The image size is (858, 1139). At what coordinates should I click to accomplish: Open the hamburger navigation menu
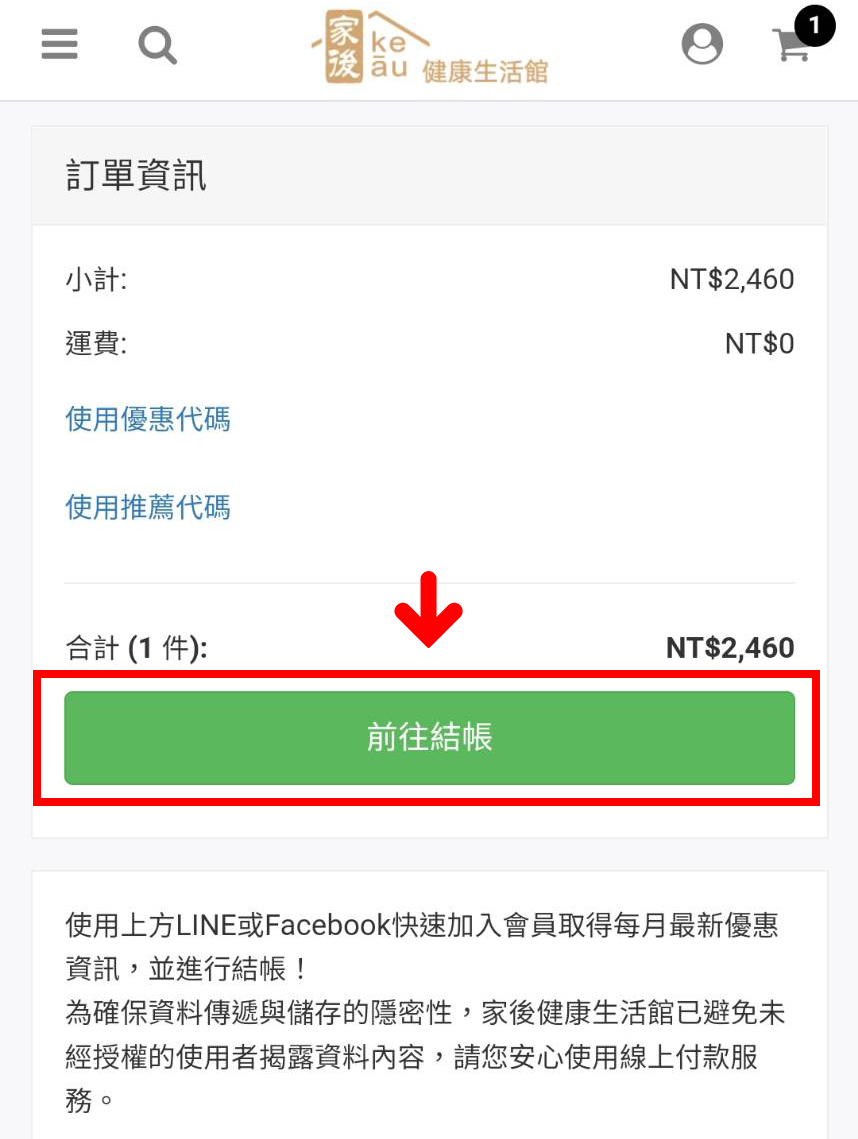(x=60, y=44)
